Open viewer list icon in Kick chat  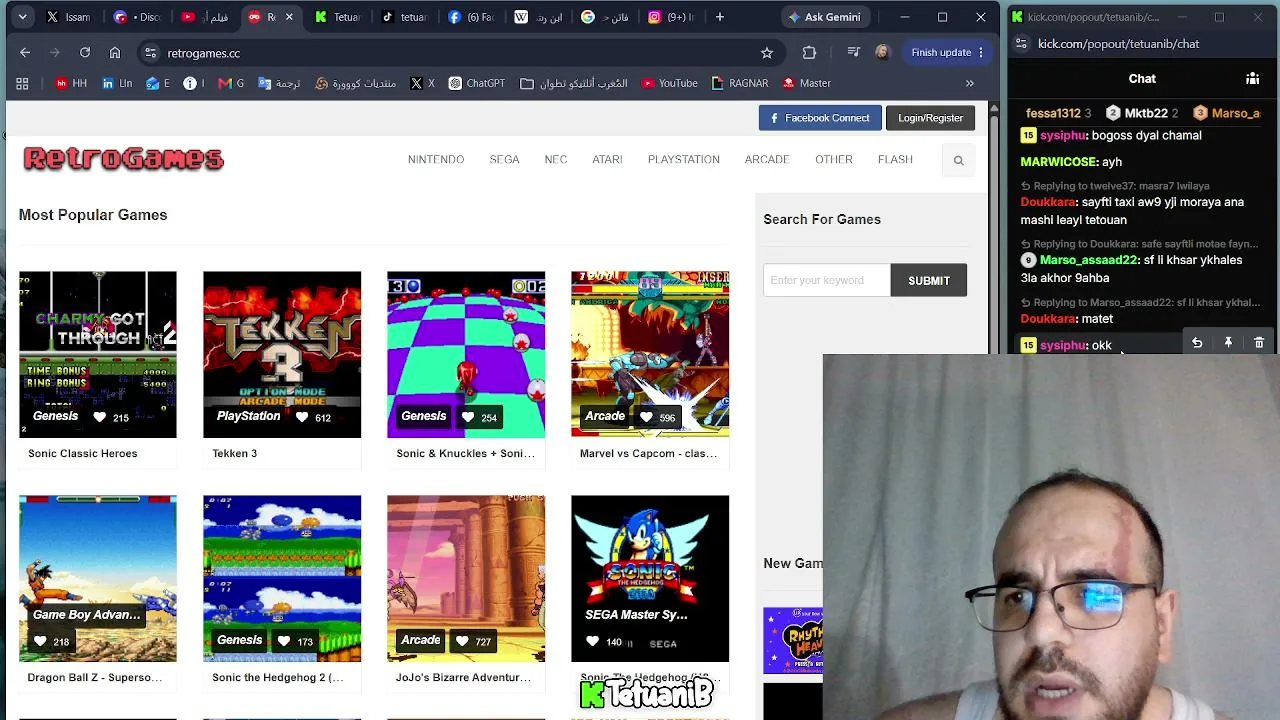[1252, 79]
